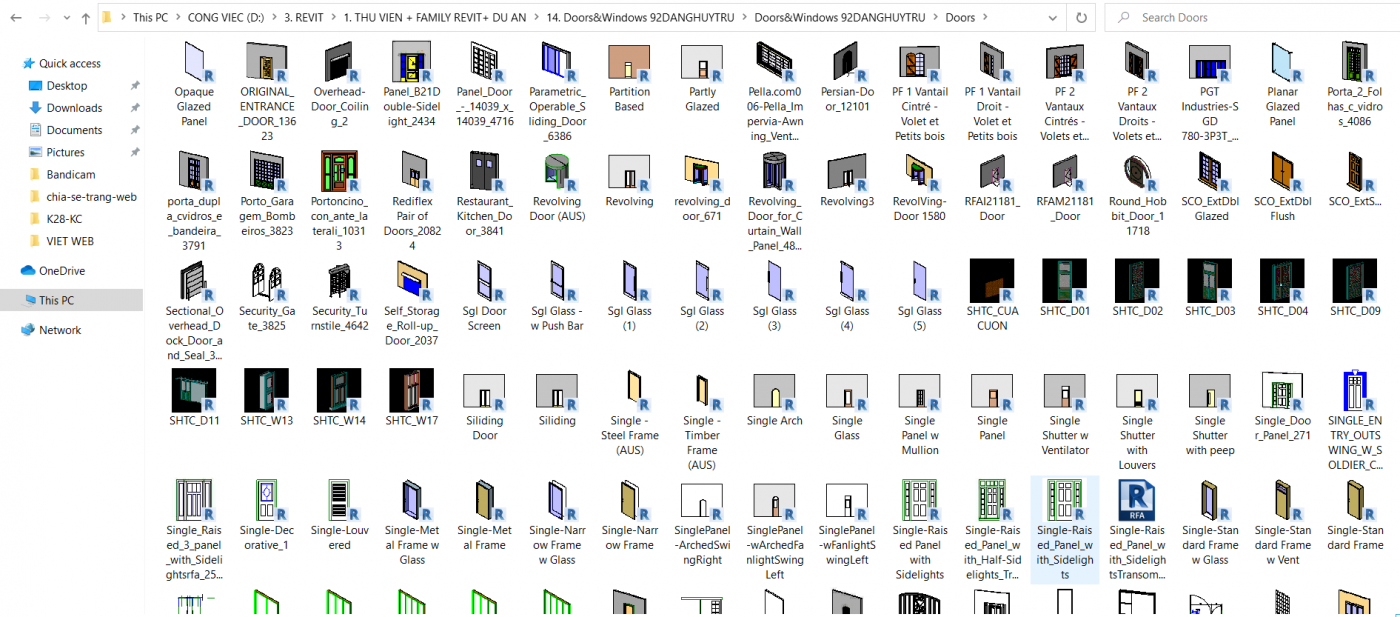This screenshot has width=1400, height=617.
Task: Jump to This PC in breadcrumb path
Action: [150, 18]
